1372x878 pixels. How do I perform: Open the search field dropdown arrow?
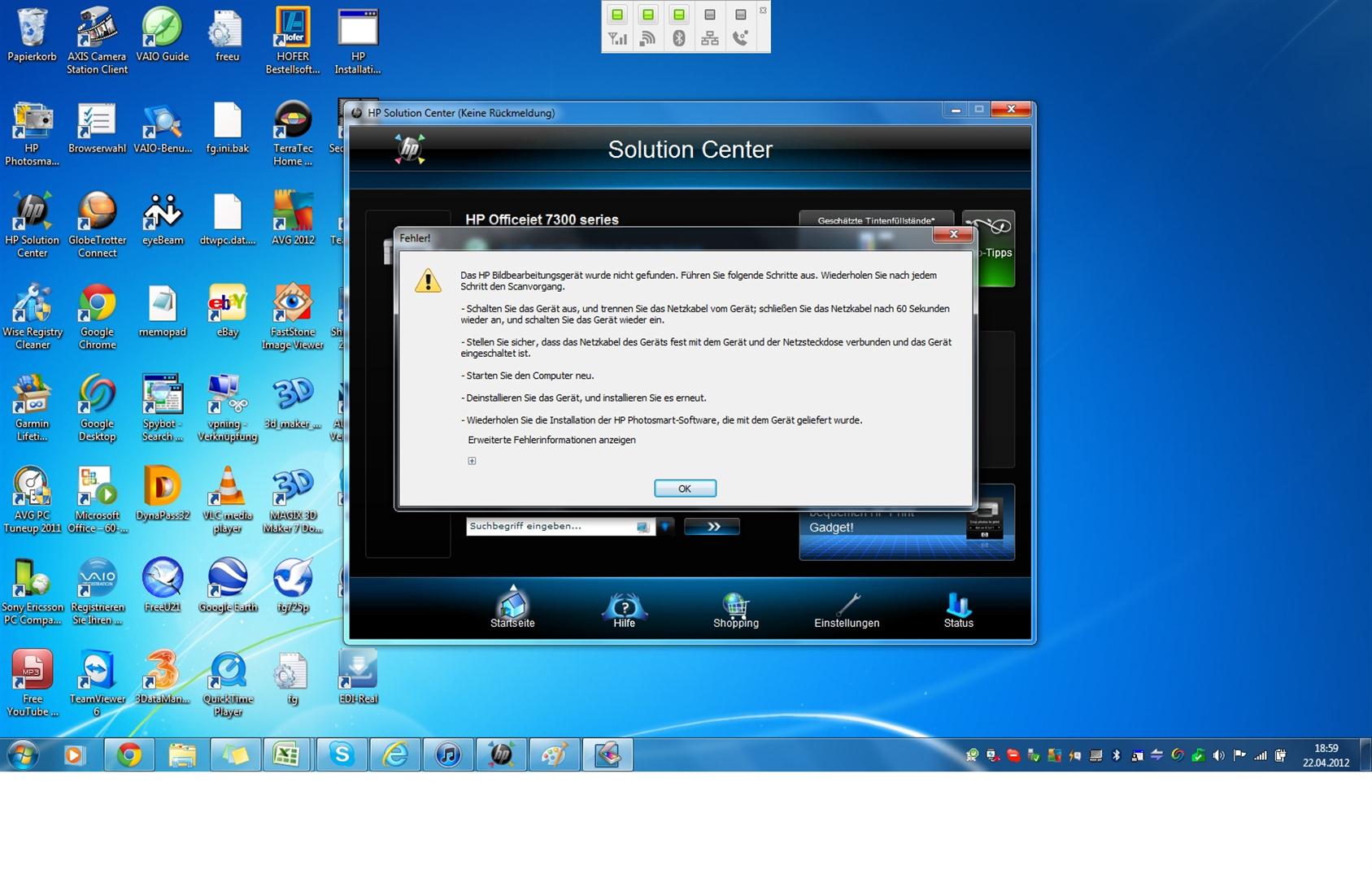click(x=665, y=527)
